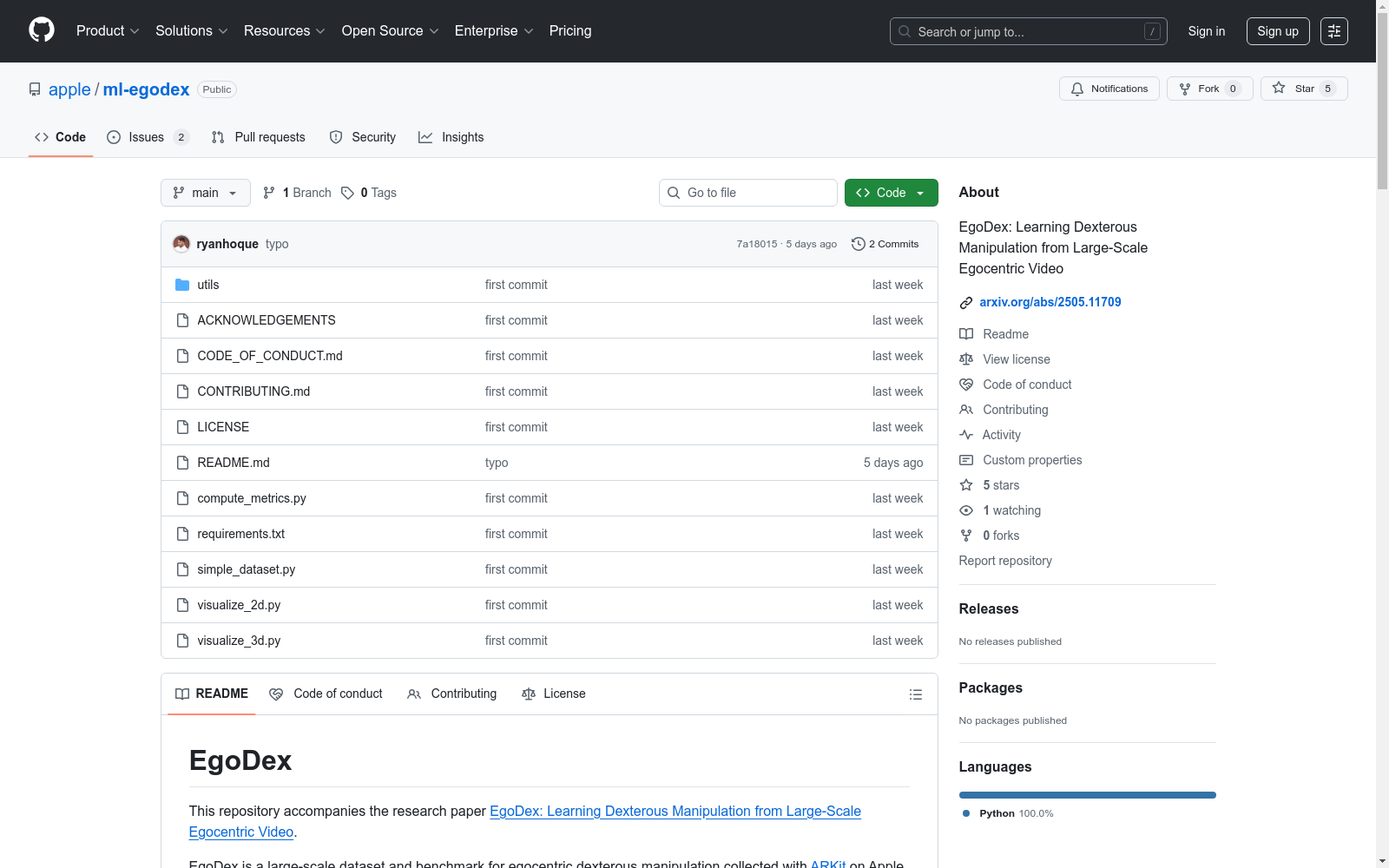Open the simple_dataset.py file

247,569
